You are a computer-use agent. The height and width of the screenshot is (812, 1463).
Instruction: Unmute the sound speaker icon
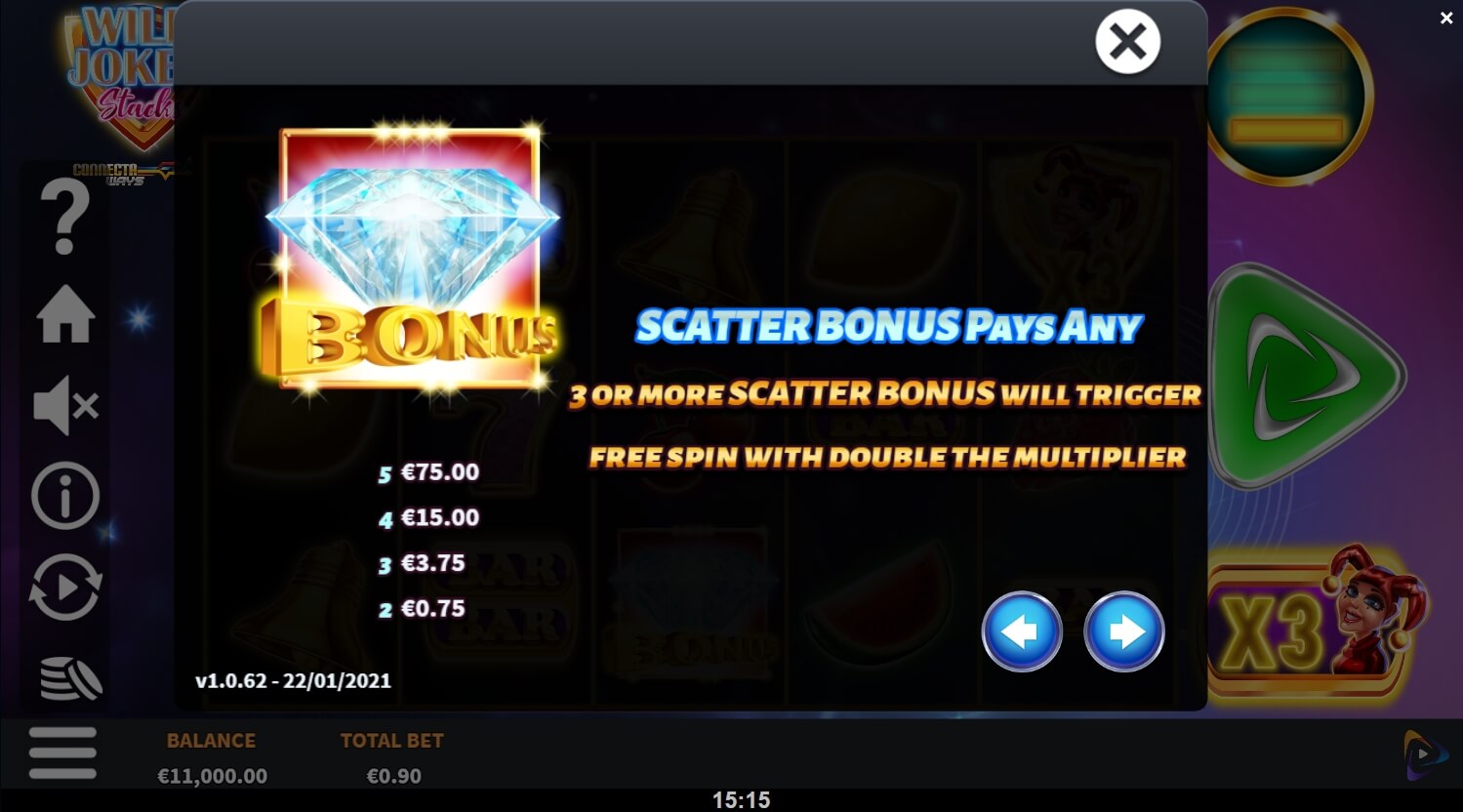pyautogui.click(x=65, y=405)
